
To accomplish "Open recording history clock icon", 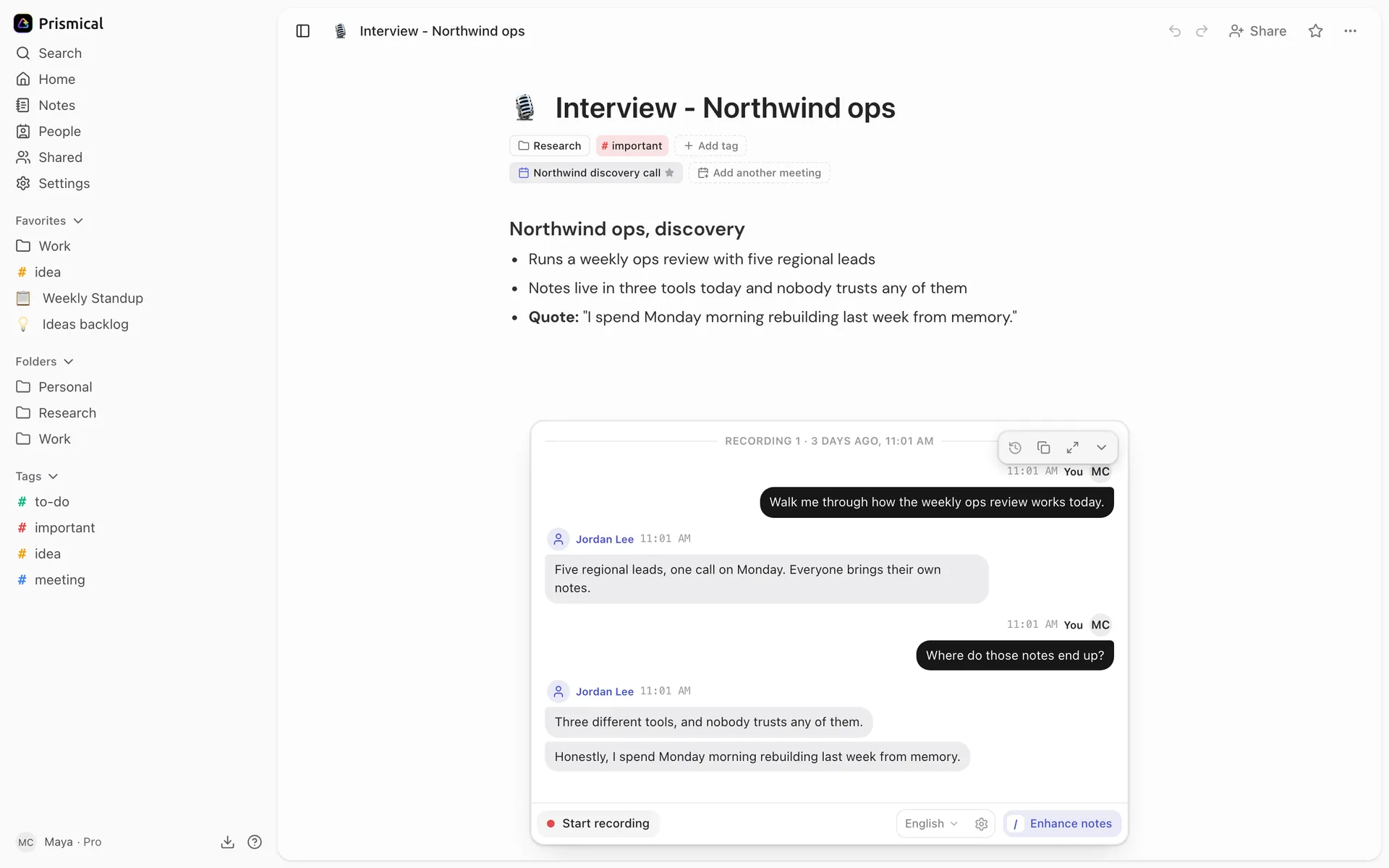I will (1015, 448).
